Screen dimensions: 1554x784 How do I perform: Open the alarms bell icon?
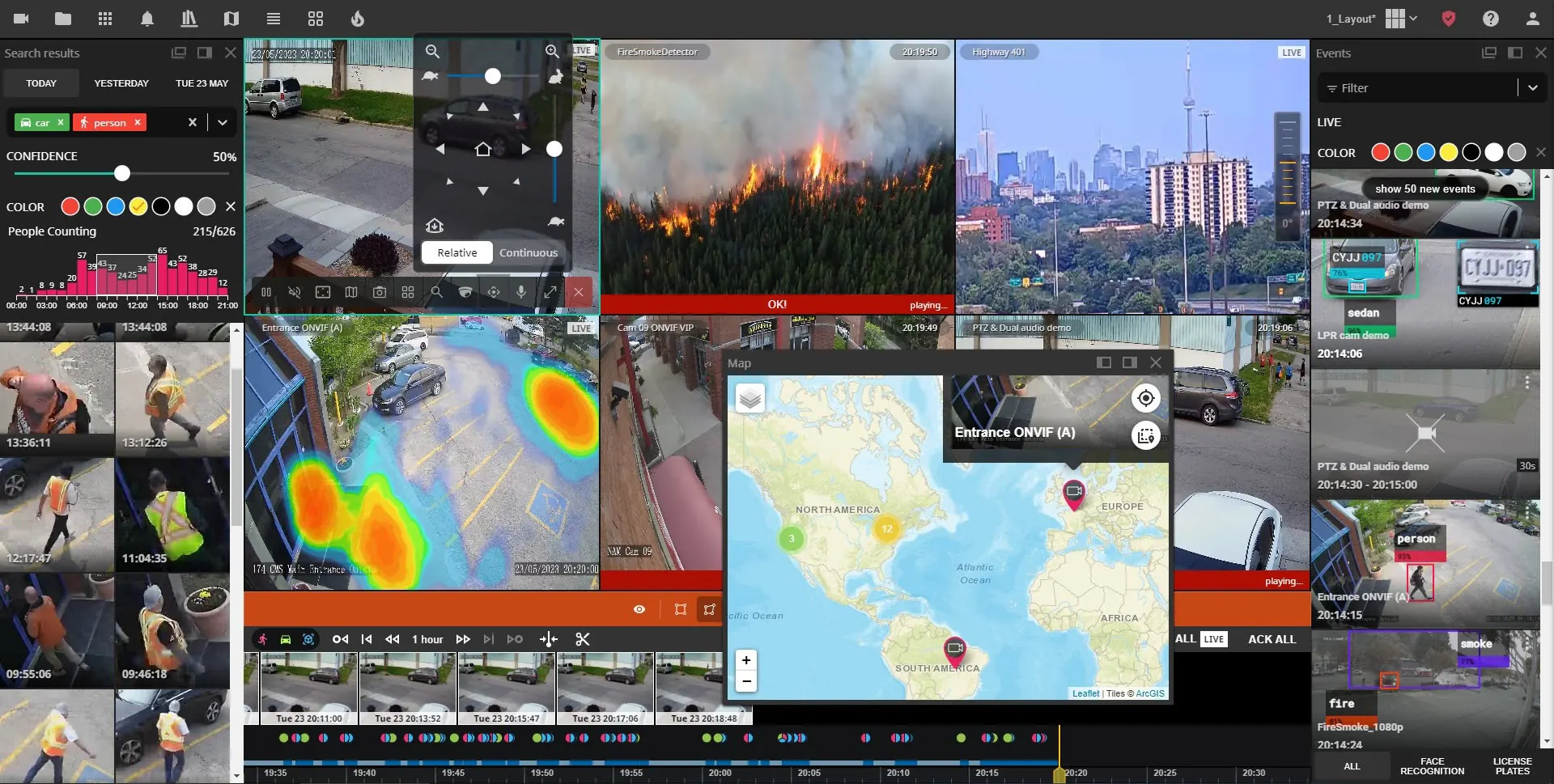[x=146, y=19]
